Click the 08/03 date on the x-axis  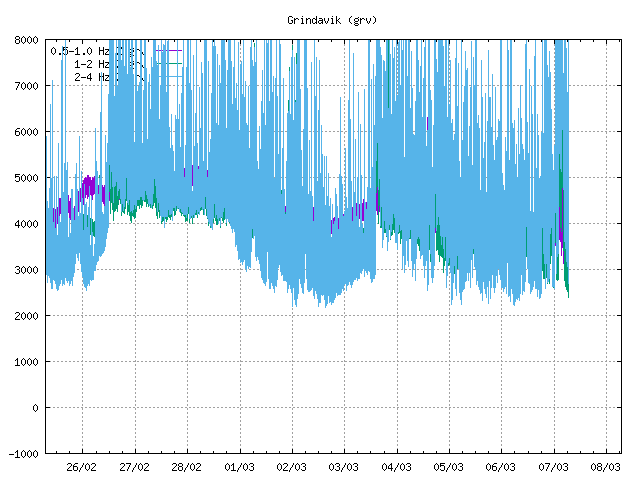(x=606, y=467)
